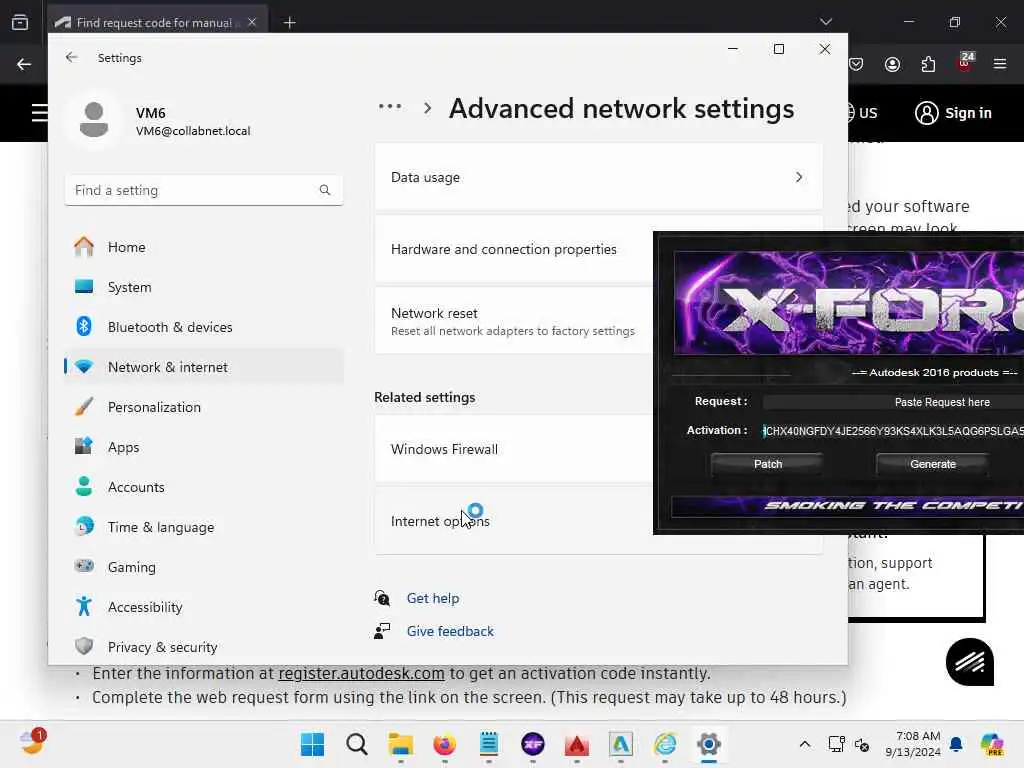Viewport: 1024px width, 768px height.
Task: Open Windows Firewall related setting
Action: click(x=514, y=449)
